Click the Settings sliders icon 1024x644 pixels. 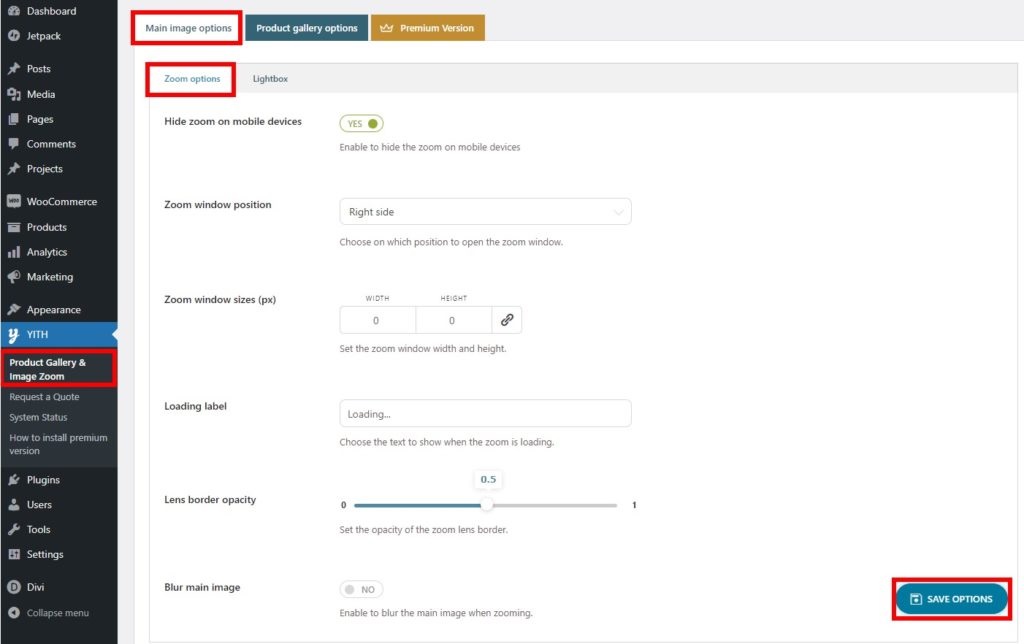[14, 554]
